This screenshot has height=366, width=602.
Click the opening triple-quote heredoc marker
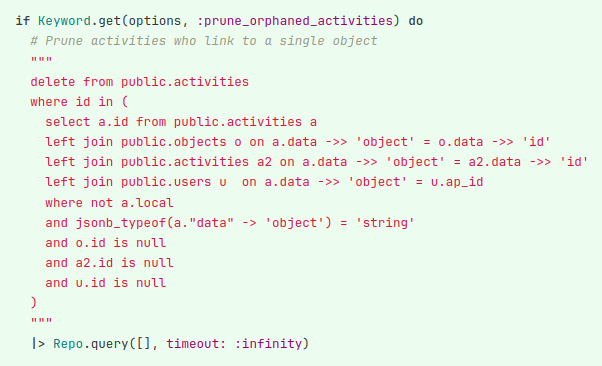tap(41, 60)
